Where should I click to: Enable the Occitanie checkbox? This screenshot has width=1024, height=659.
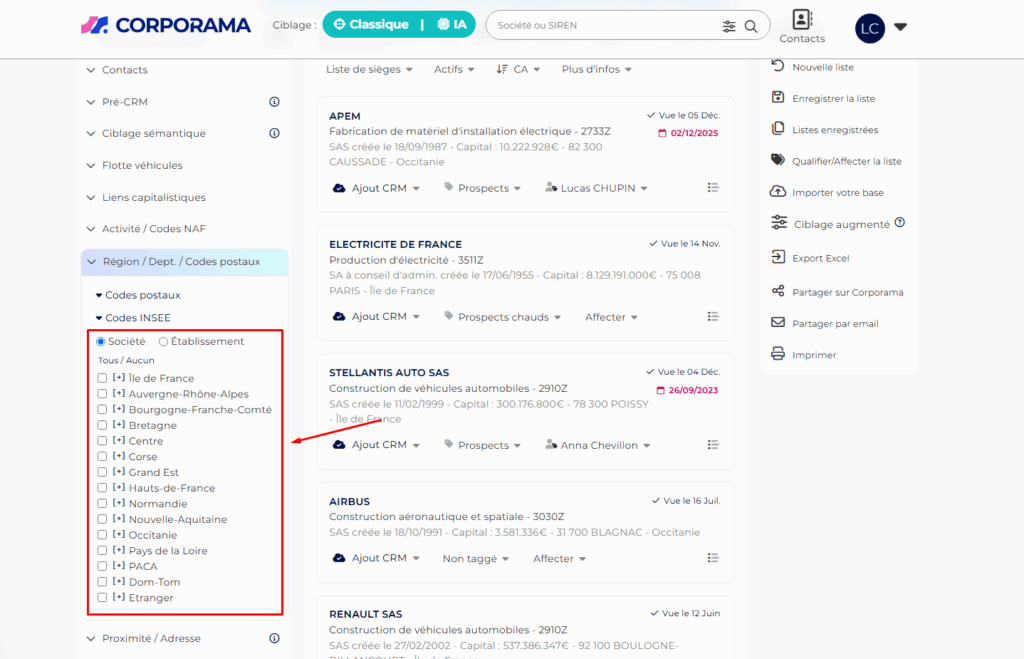[102, 535]
